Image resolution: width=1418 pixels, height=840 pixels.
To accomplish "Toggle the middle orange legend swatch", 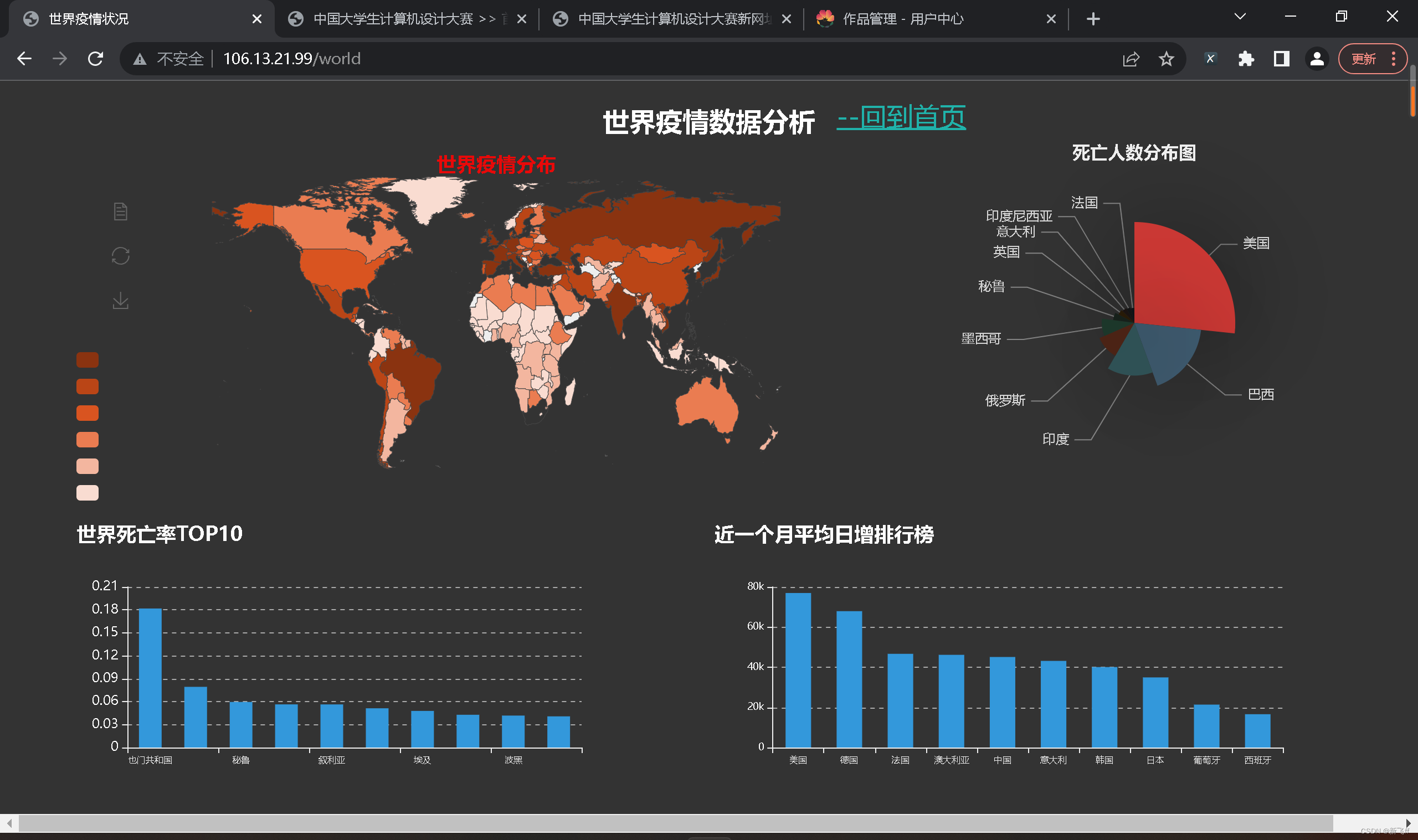I will coord(87,413).
